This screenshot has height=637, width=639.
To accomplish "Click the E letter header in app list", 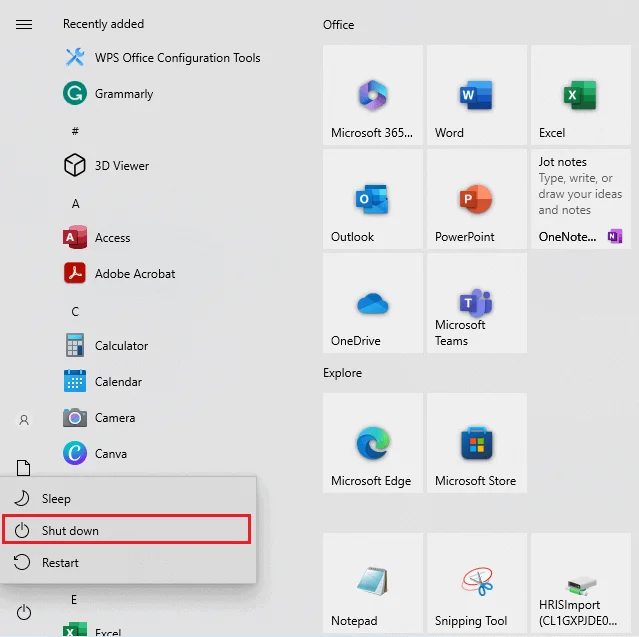I will (x=74, y=600).
